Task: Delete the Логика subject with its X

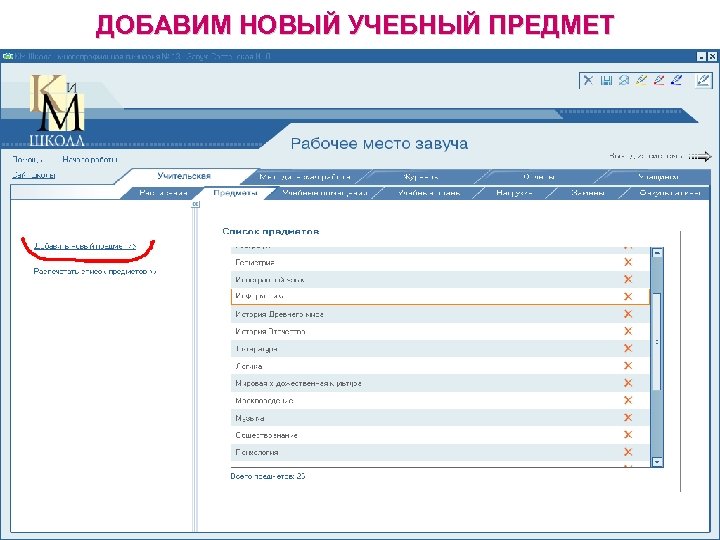Action: tap(628, 366)
